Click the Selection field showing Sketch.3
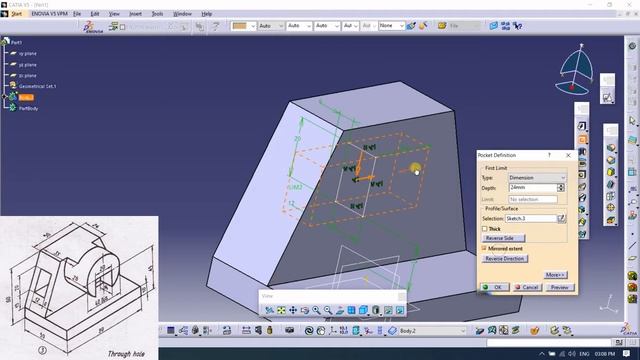The height and width of the screenshot is (360, 640). (531, 218)
